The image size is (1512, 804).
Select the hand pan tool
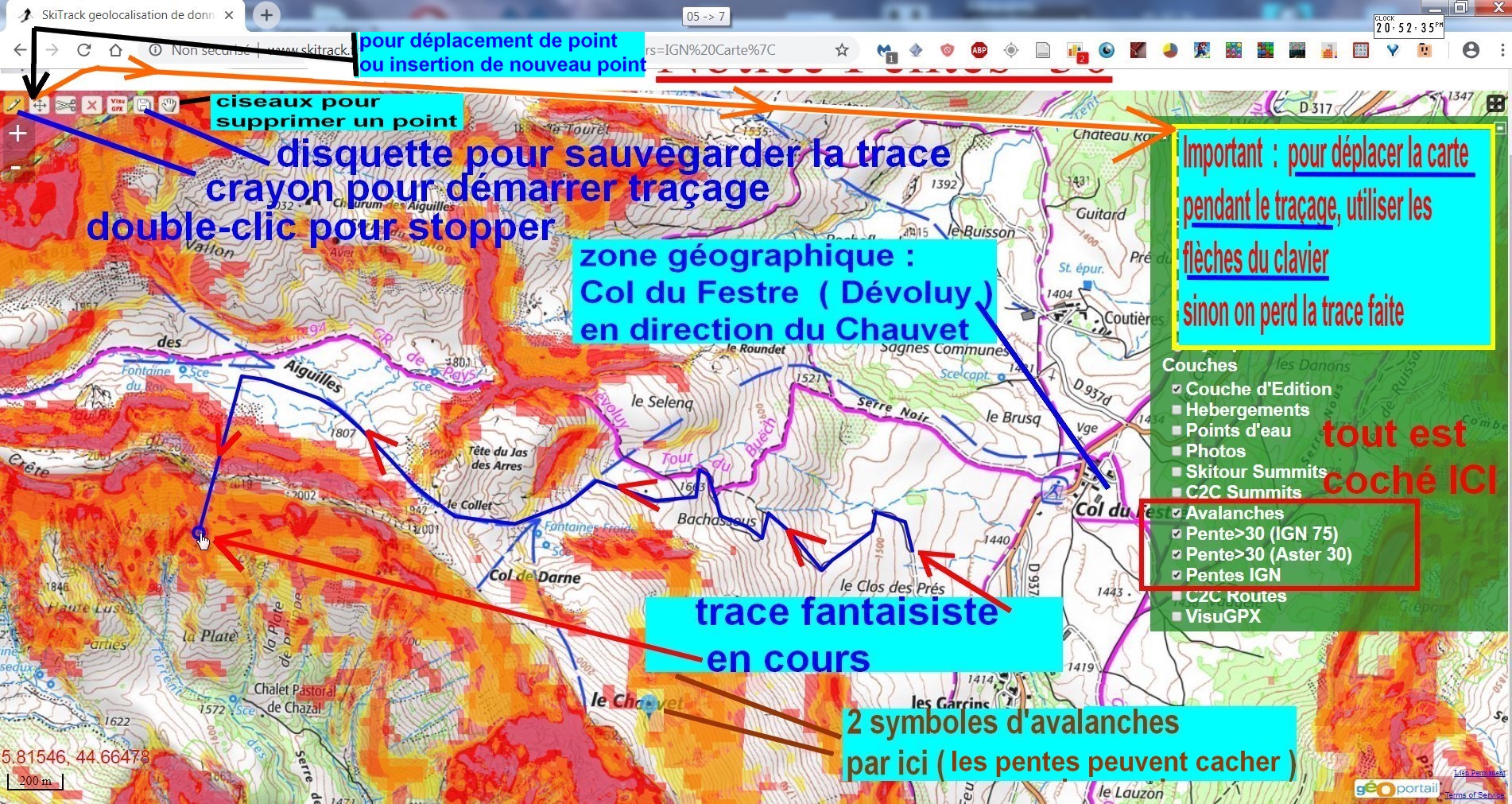coord(169,104)
